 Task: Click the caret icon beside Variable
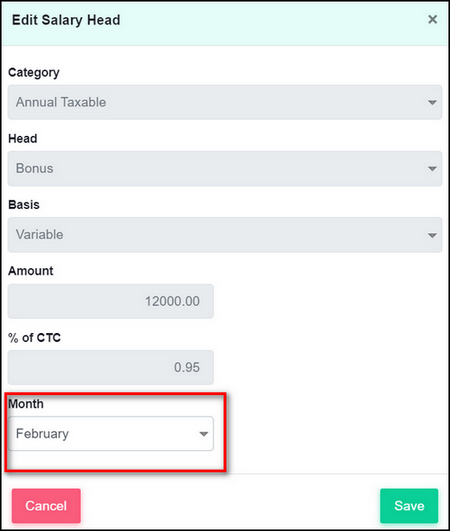[x=432, y=235]
